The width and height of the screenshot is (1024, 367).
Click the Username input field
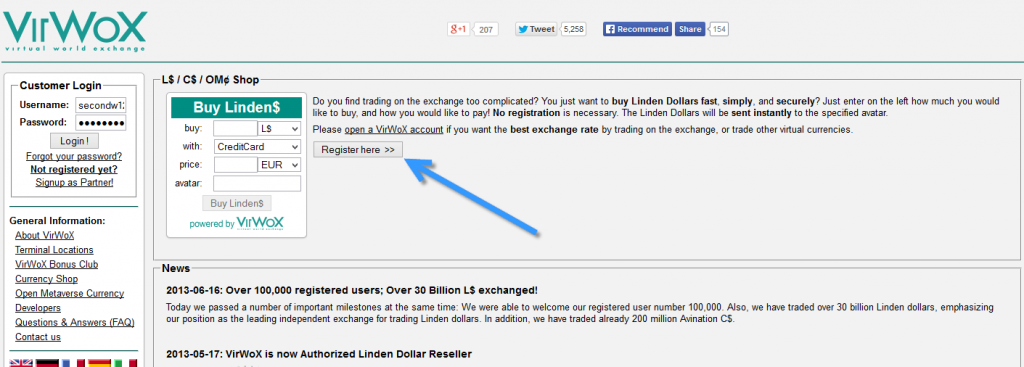point(101,105)
